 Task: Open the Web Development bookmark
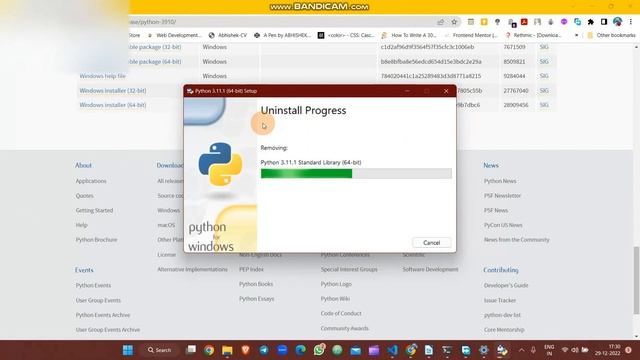tap(175, 36)
